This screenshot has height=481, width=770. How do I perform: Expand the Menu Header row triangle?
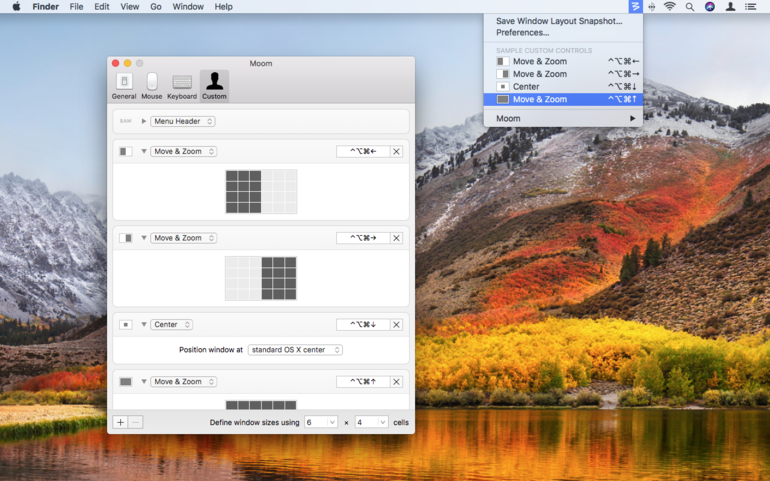[x=143, y=121]
